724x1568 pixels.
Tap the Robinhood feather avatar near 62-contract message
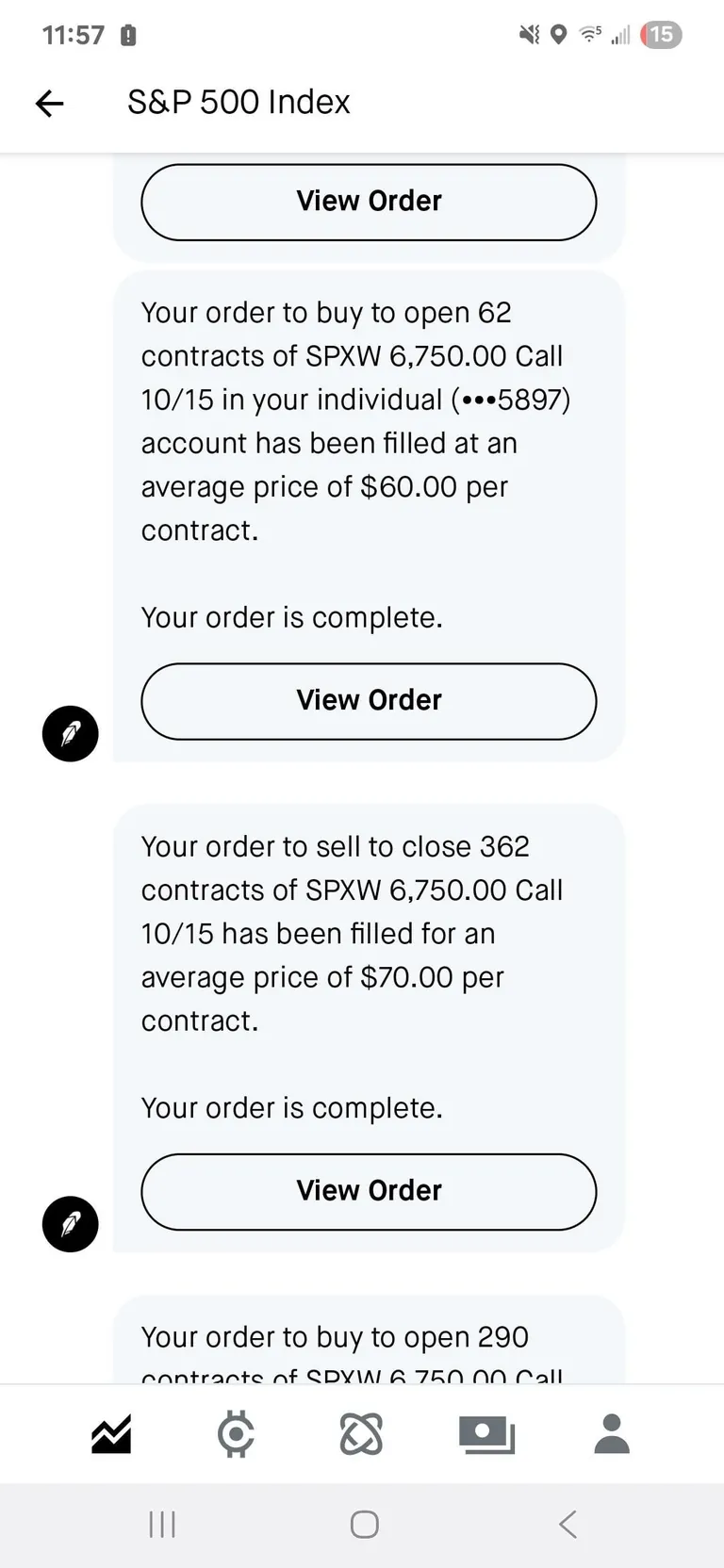(71, 733)
